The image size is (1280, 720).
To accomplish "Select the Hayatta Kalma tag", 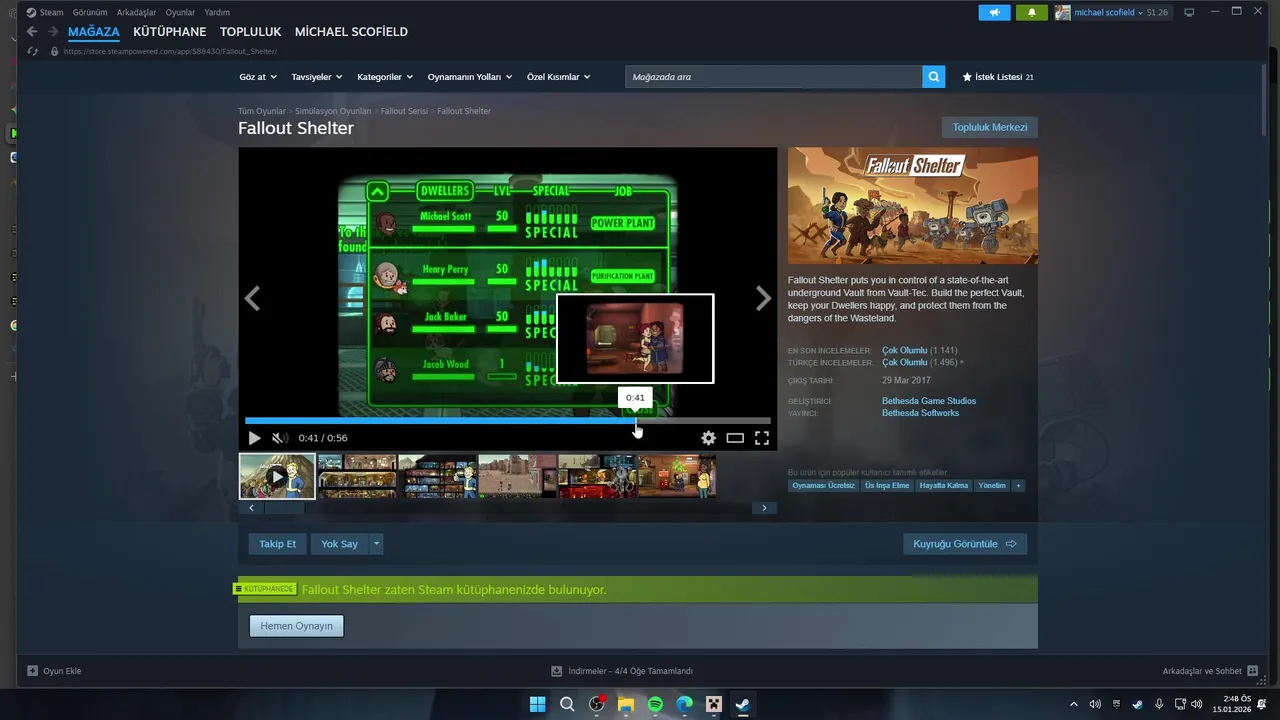I will (x=944, y=486).
